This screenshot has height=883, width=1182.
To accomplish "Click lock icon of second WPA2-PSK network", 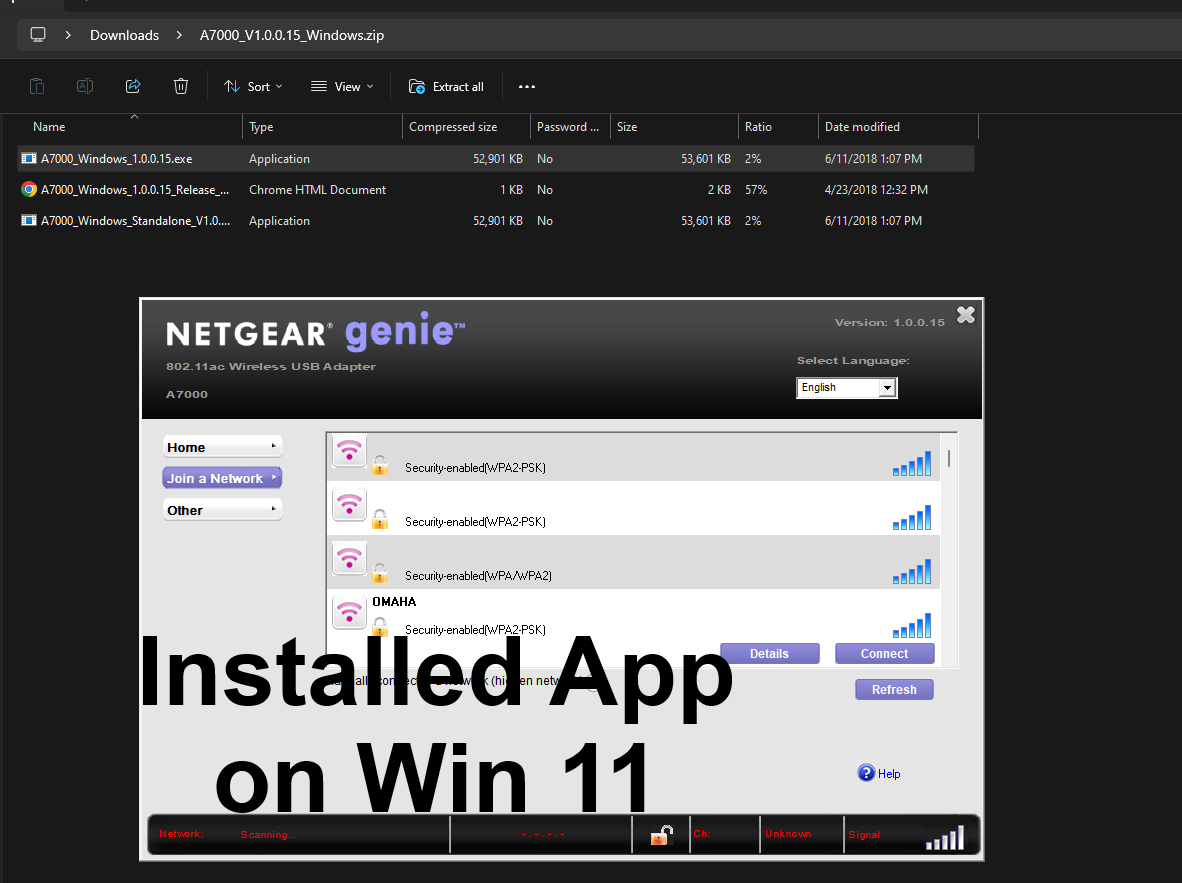I will (x=380, y=519).
